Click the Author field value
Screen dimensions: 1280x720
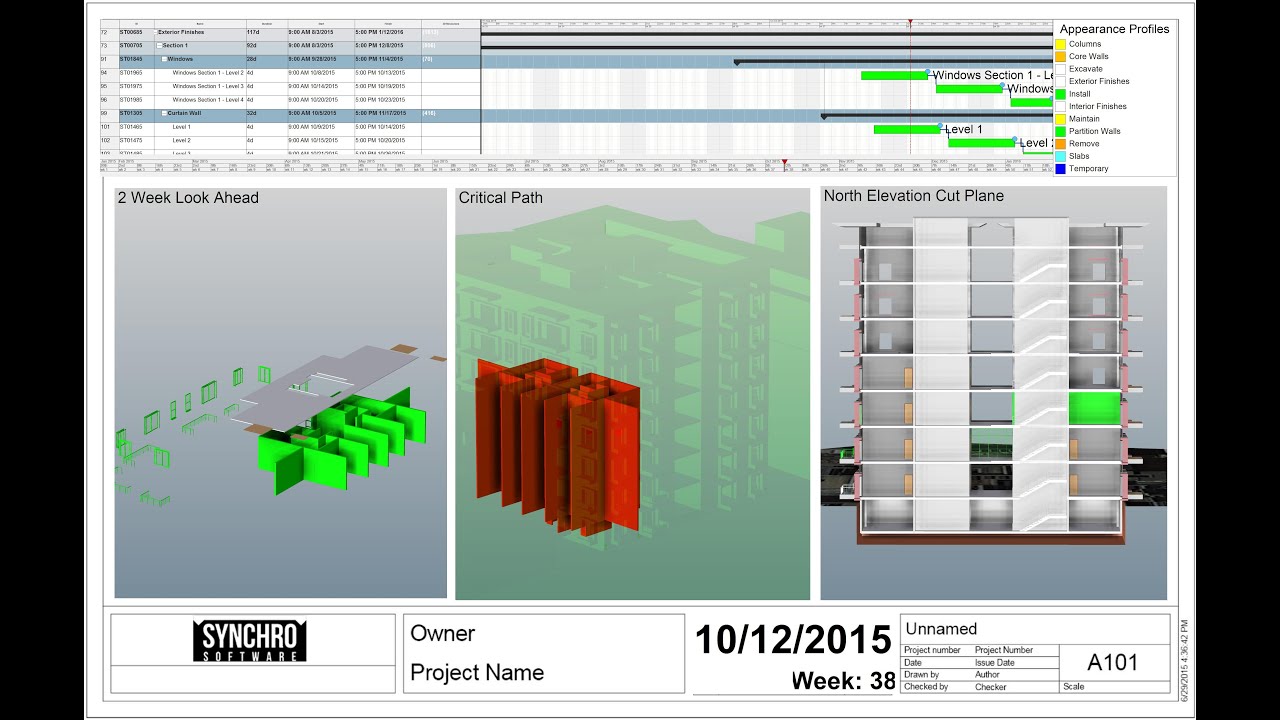(x=987, y=675)
